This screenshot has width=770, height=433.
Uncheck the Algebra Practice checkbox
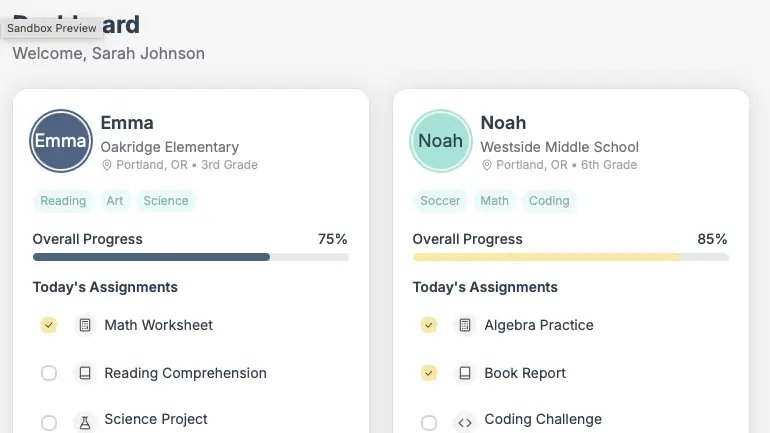point(429,325)
